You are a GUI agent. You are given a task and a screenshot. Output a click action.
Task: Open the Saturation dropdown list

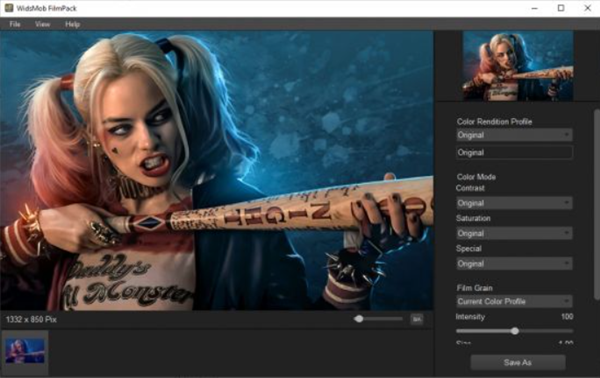pyautogui.click(x=514, y=233)
